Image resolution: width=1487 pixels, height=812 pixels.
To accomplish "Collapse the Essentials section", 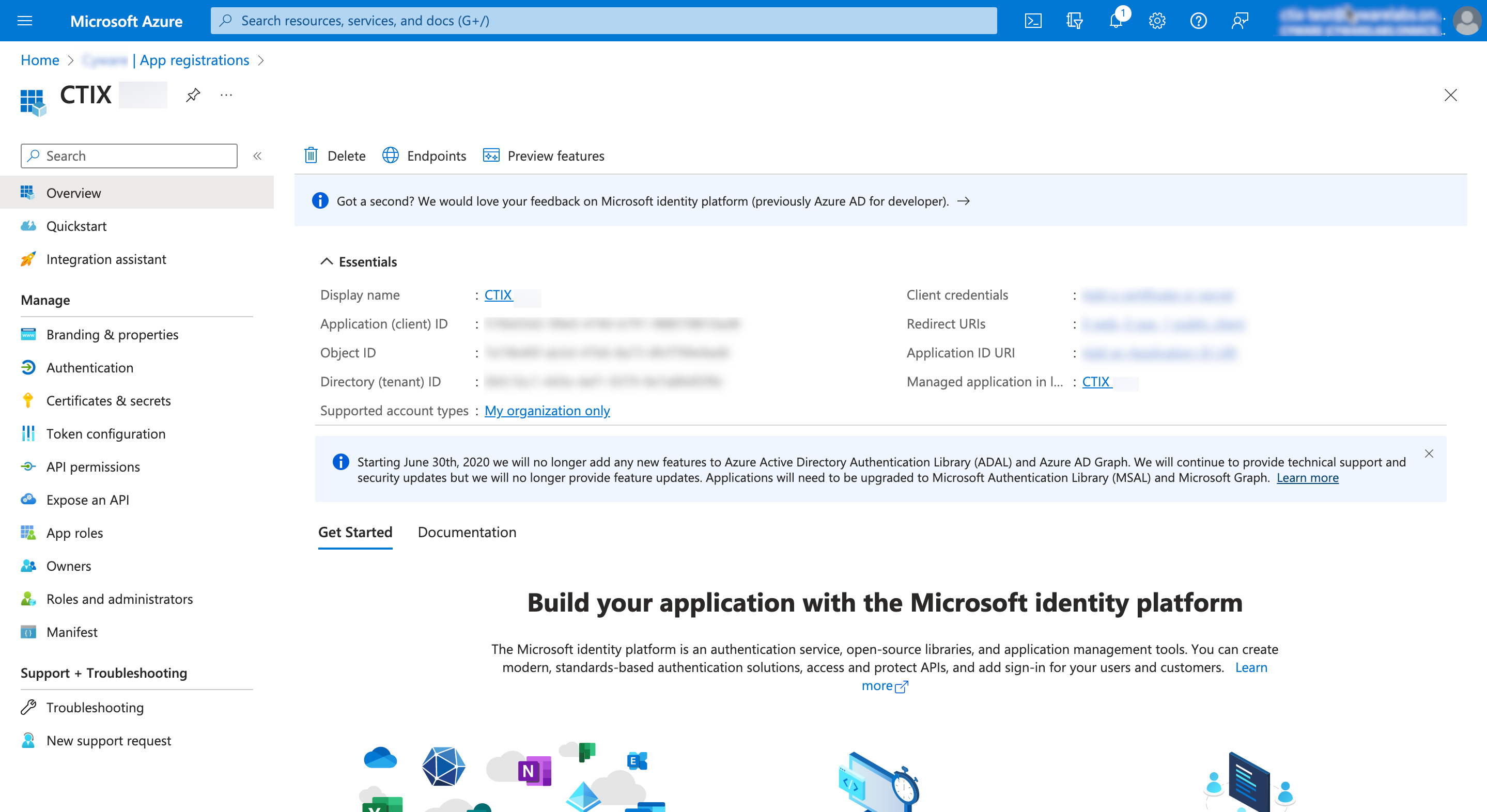I will pos(327,261).
